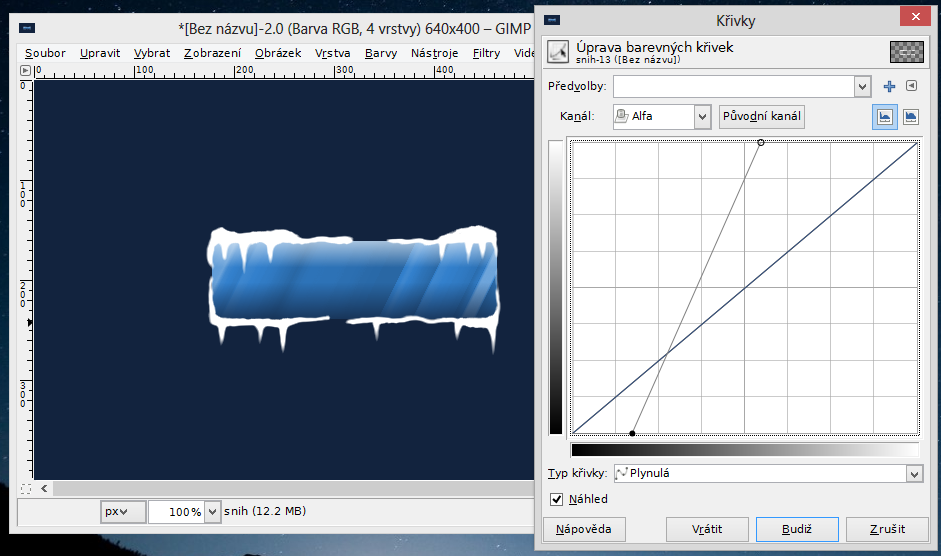Screen dimensions: 941x556
Task: Open the px units dropdown
Action: coord(123,512)
